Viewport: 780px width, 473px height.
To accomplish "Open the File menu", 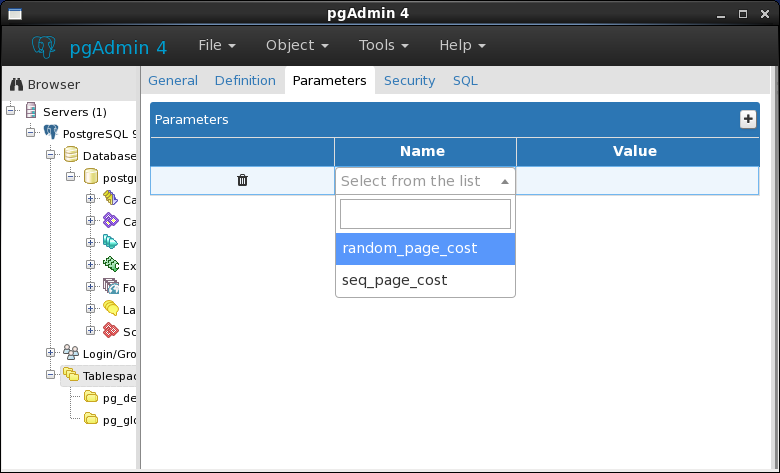I will click(217, 45).
